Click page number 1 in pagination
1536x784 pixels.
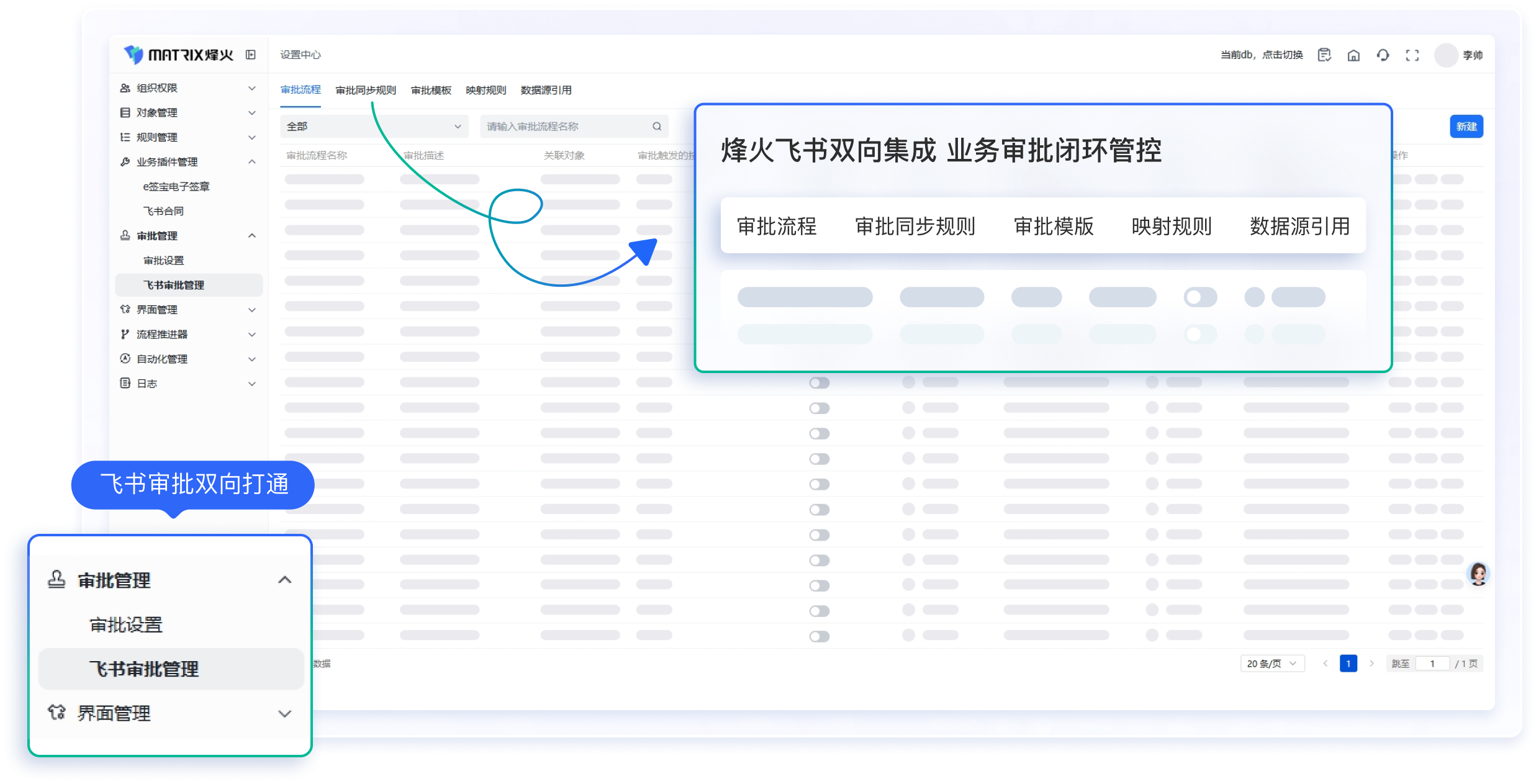(x=1349, y=664)
